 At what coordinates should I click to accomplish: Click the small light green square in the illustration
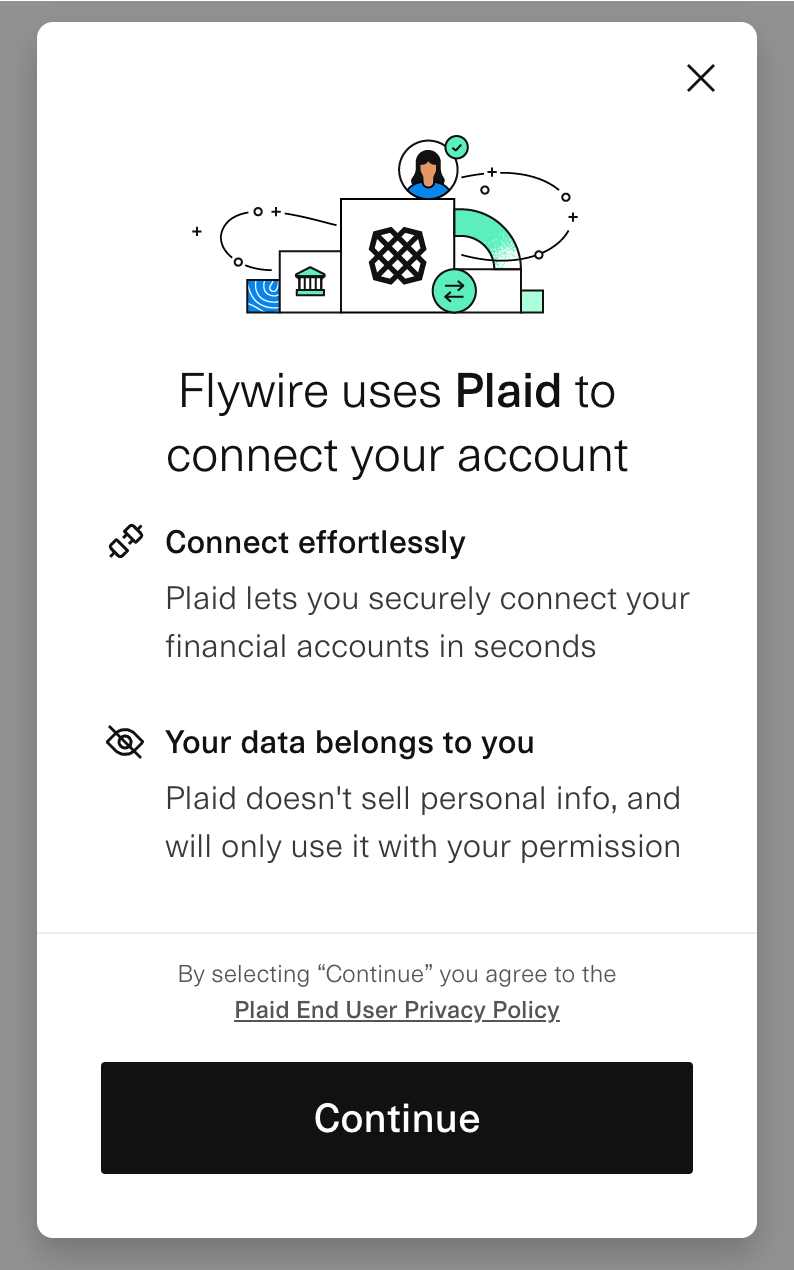click(x=532, y=301)
